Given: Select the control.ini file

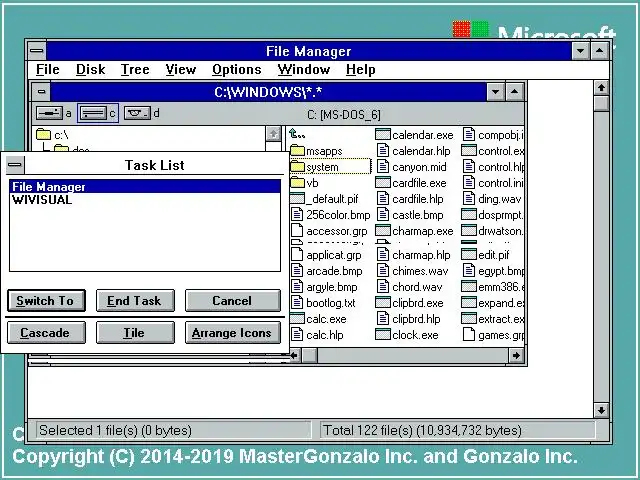Looking at the screenshot, I should pyautogui.click(x=493, y=183).
